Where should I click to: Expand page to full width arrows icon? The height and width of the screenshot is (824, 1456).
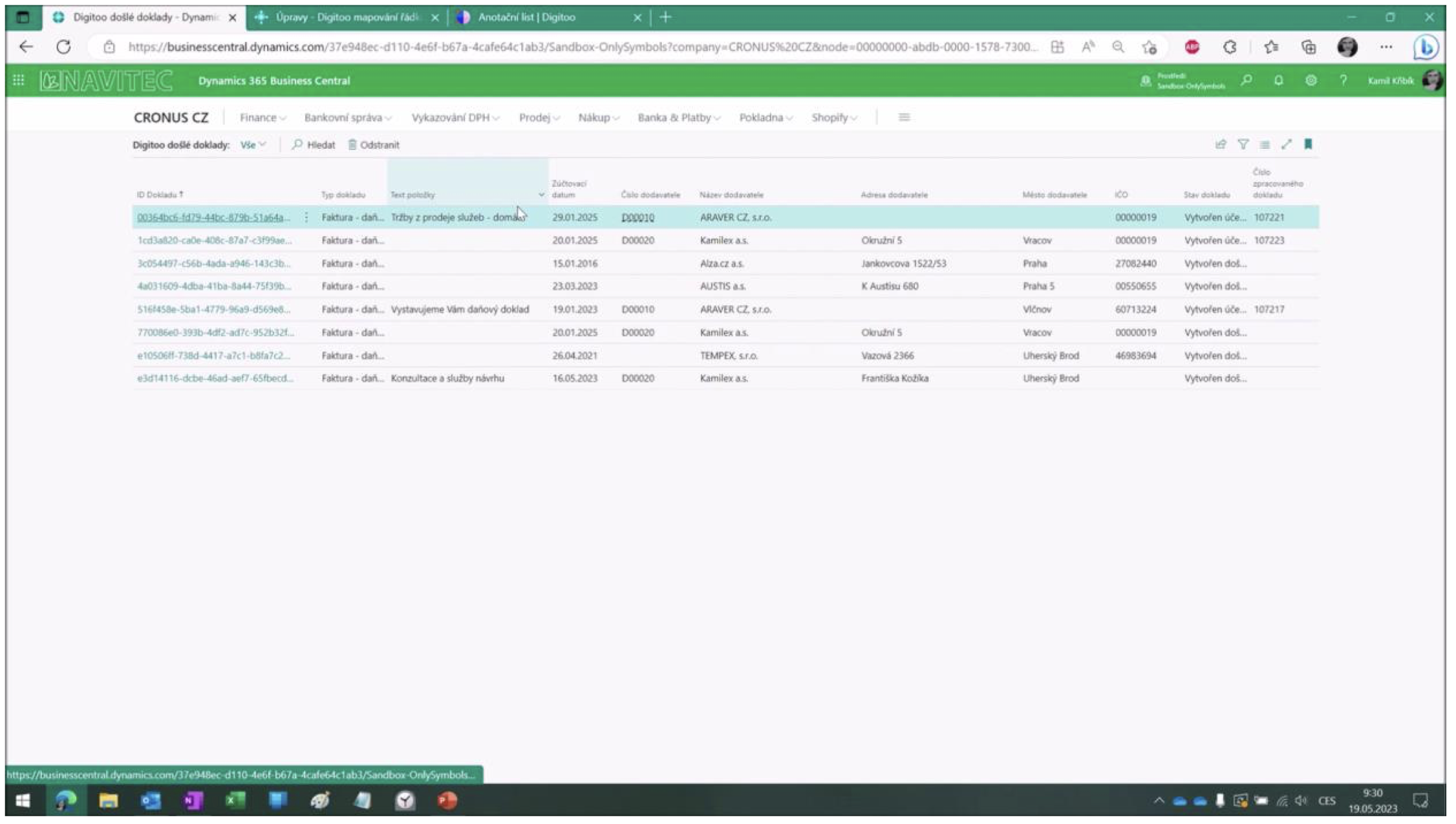(1287, 144)
